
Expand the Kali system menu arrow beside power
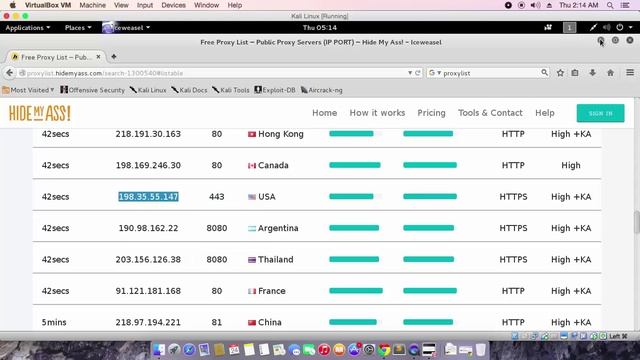631,27
